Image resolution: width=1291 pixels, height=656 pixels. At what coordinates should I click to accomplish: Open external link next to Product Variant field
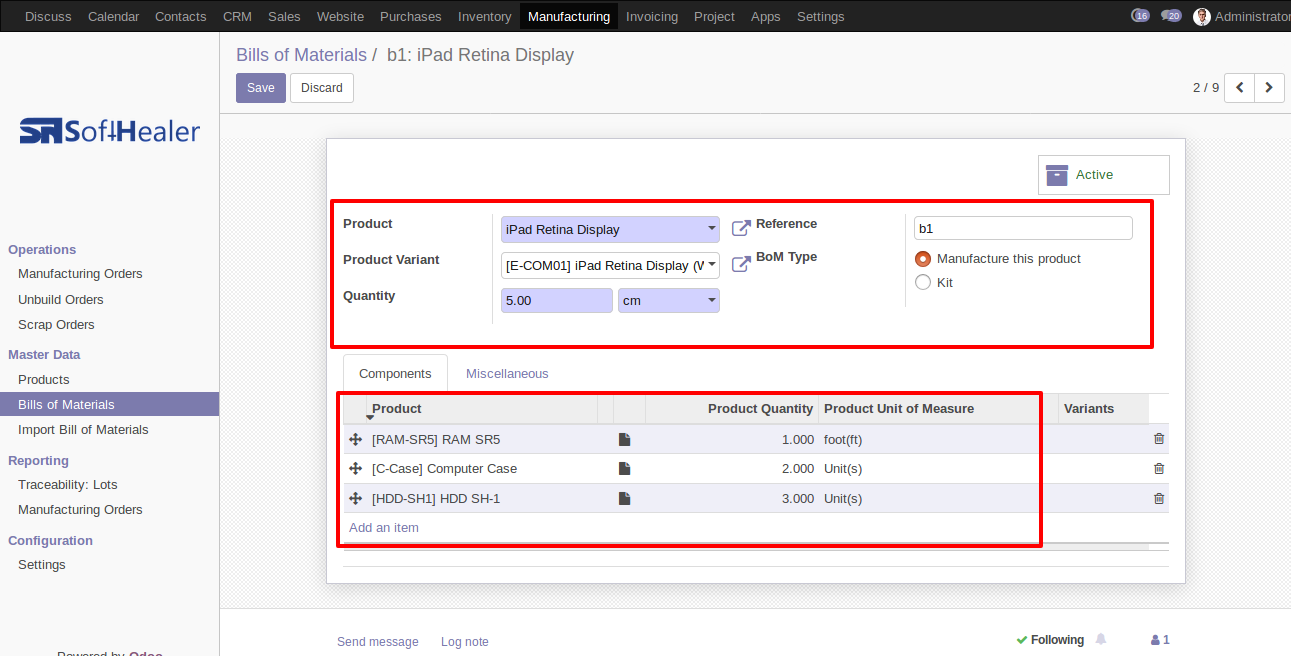(741, 265)
